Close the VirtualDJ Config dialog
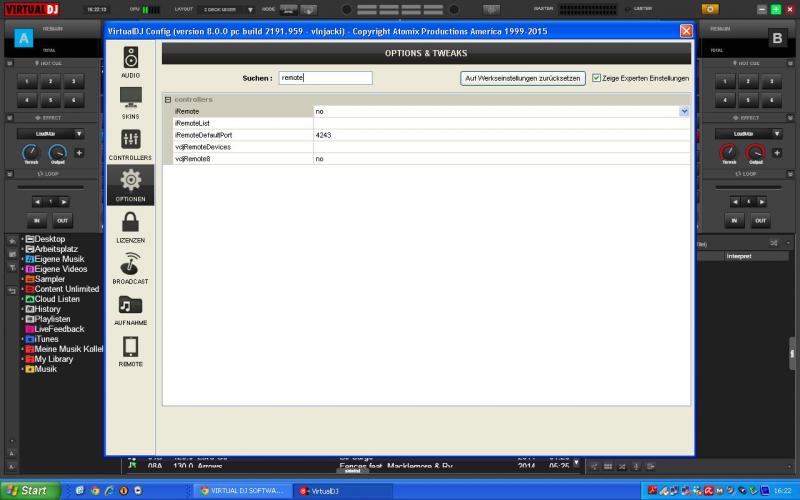This screenshot has height=500, width=800. 686,31
